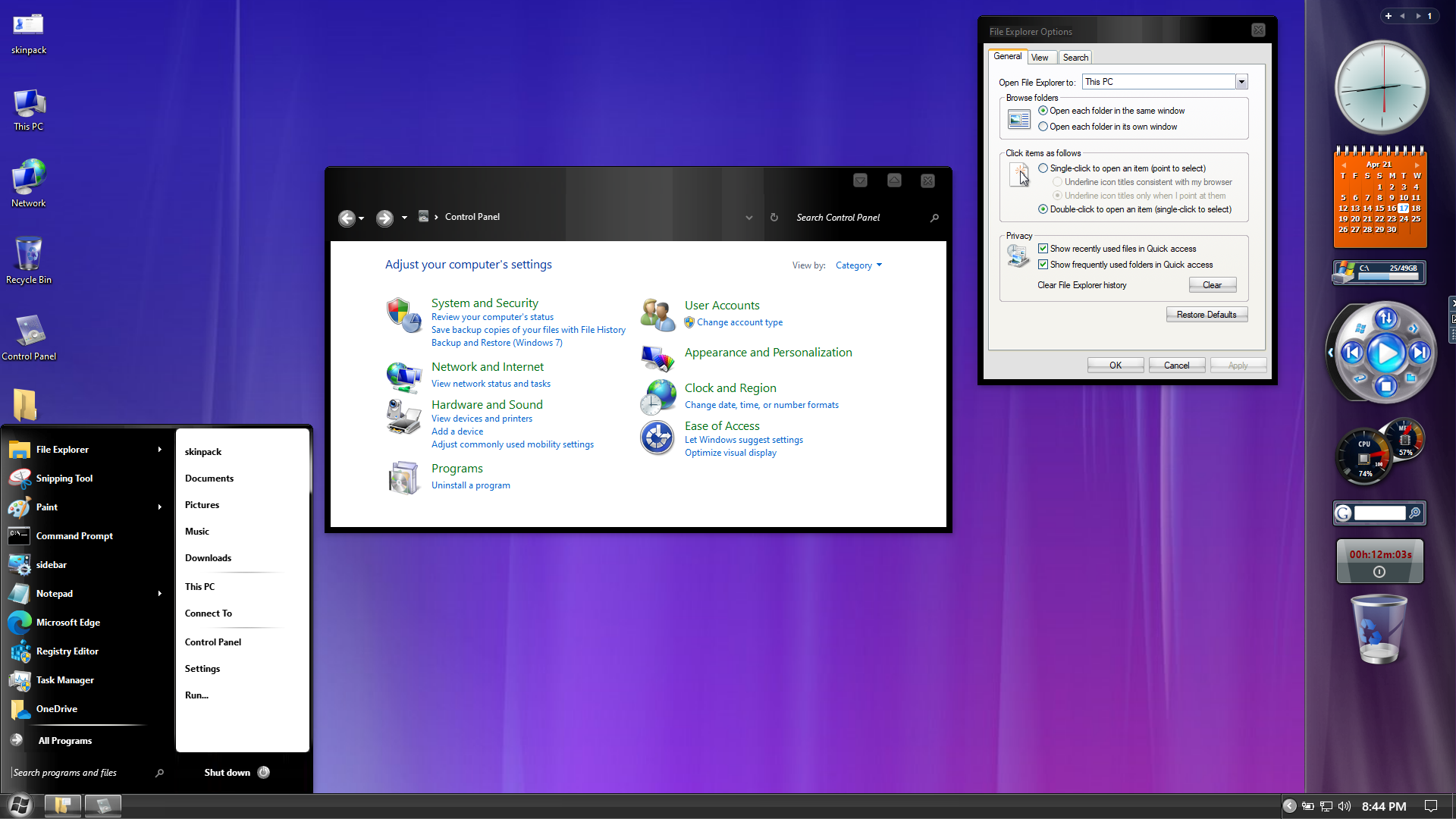The width and height of the screenshot is (1456, 819).
Task: Click the Restore Defaults button
Action: pos(1206,315)
